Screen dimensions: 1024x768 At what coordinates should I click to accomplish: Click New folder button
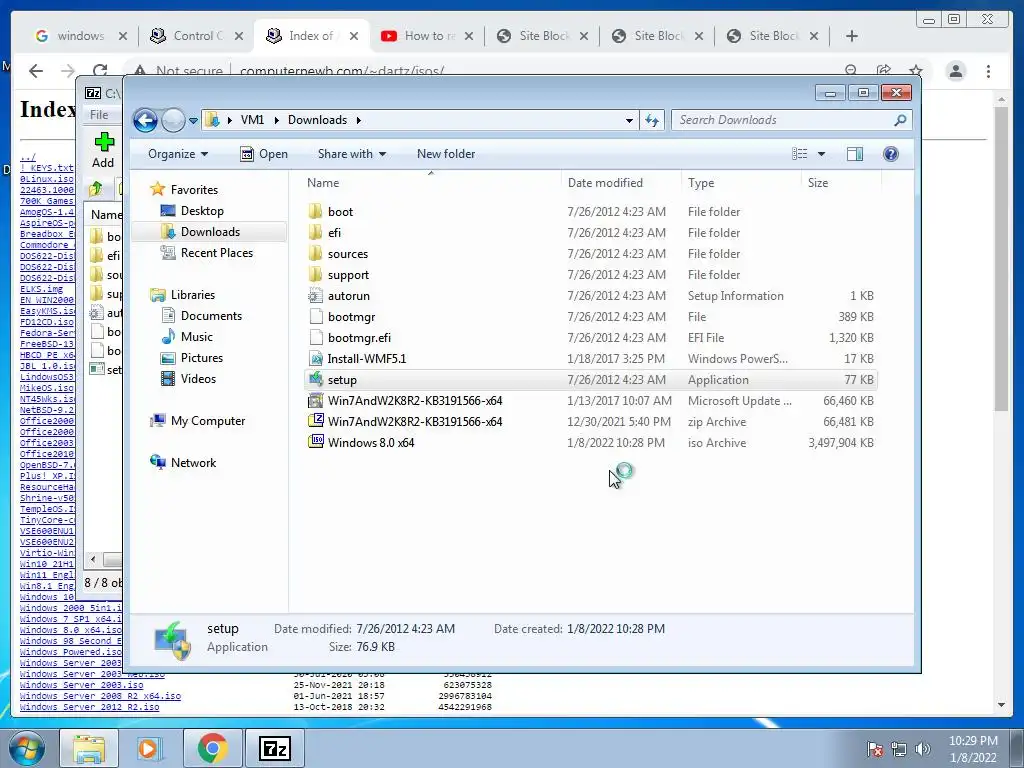click(446, 154)
